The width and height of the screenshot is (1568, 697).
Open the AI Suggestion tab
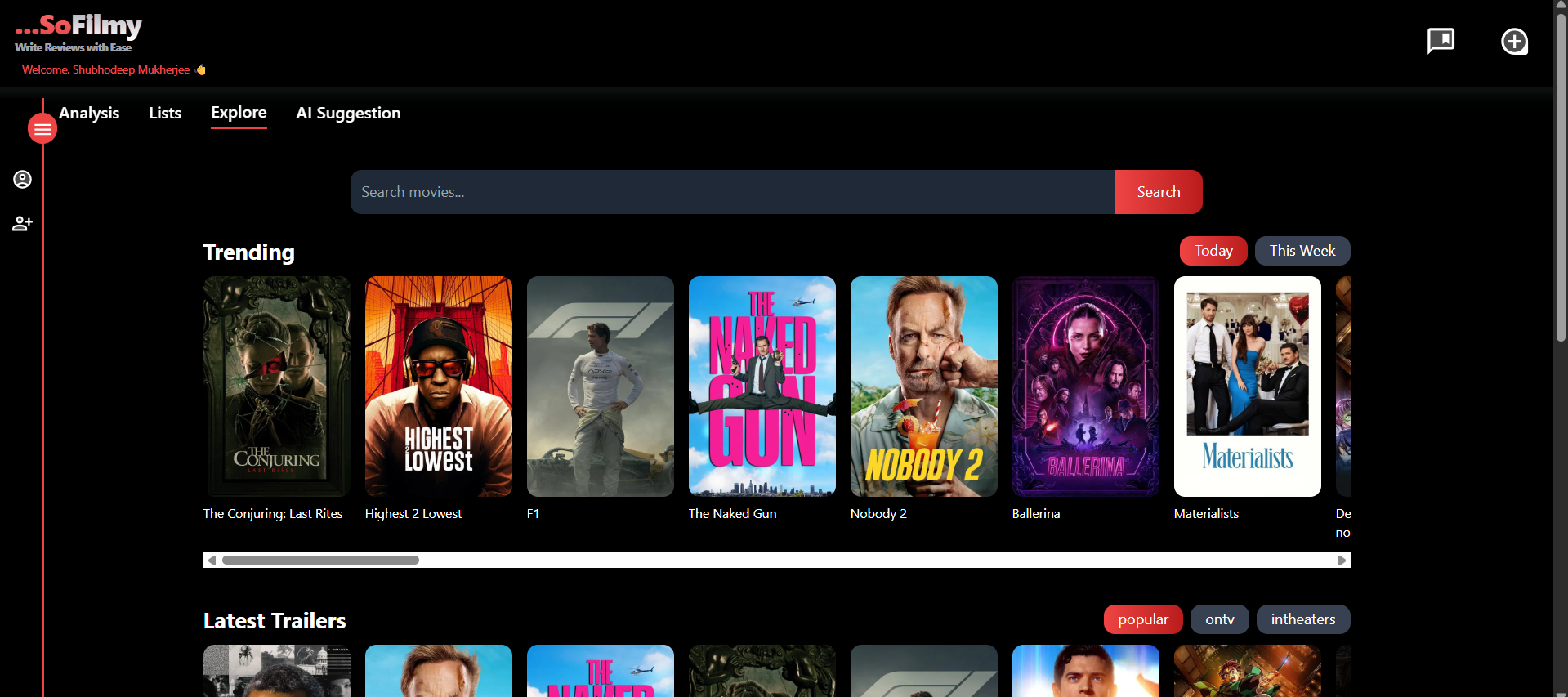click(x=348, y=113)
